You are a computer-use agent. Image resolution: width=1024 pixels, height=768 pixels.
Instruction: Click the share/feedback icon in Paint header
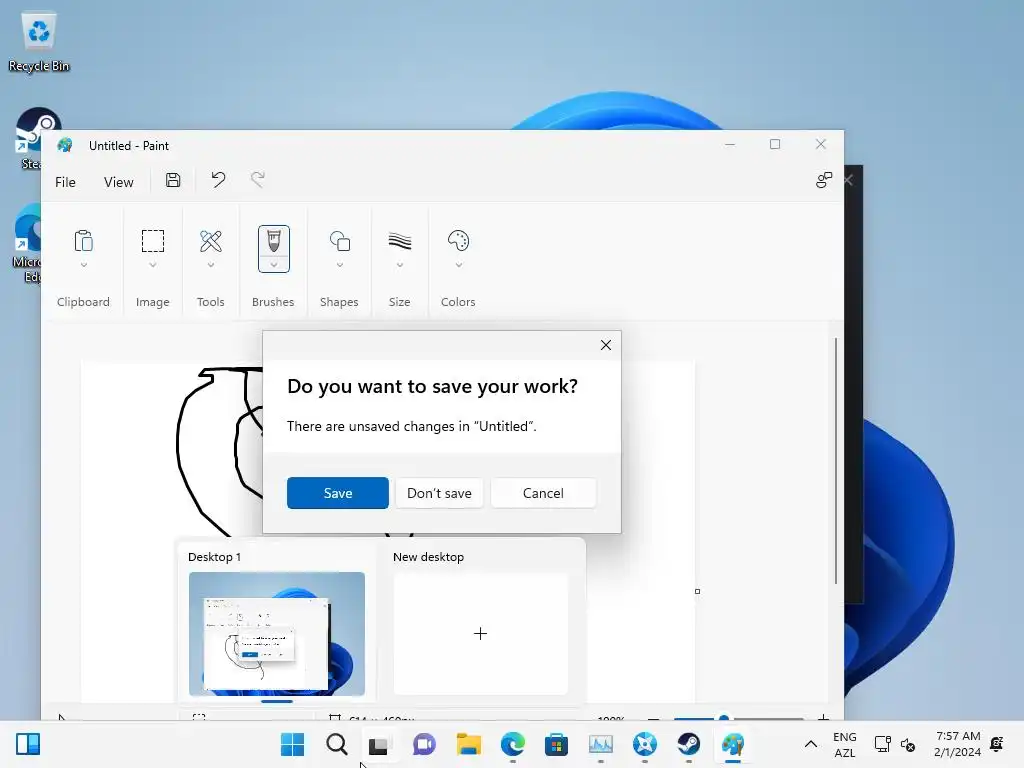[824, 180]
